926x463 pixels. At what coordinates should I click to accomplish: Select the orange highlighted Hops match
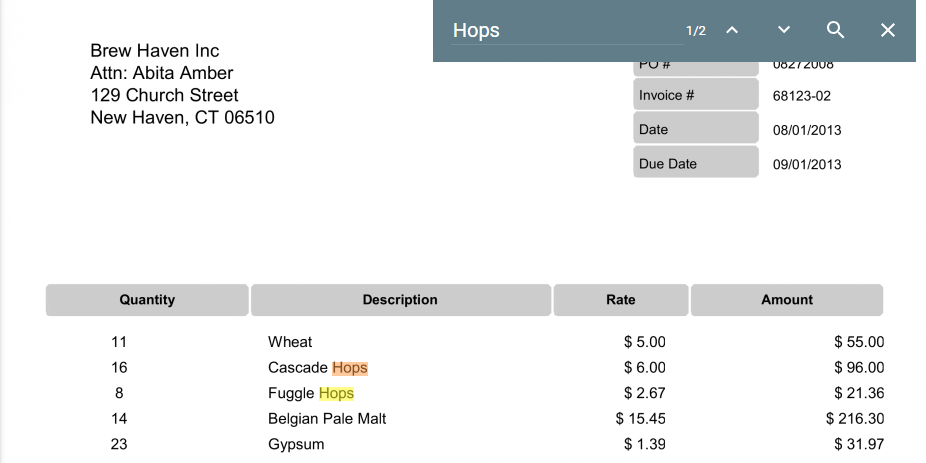coord(350,368)
